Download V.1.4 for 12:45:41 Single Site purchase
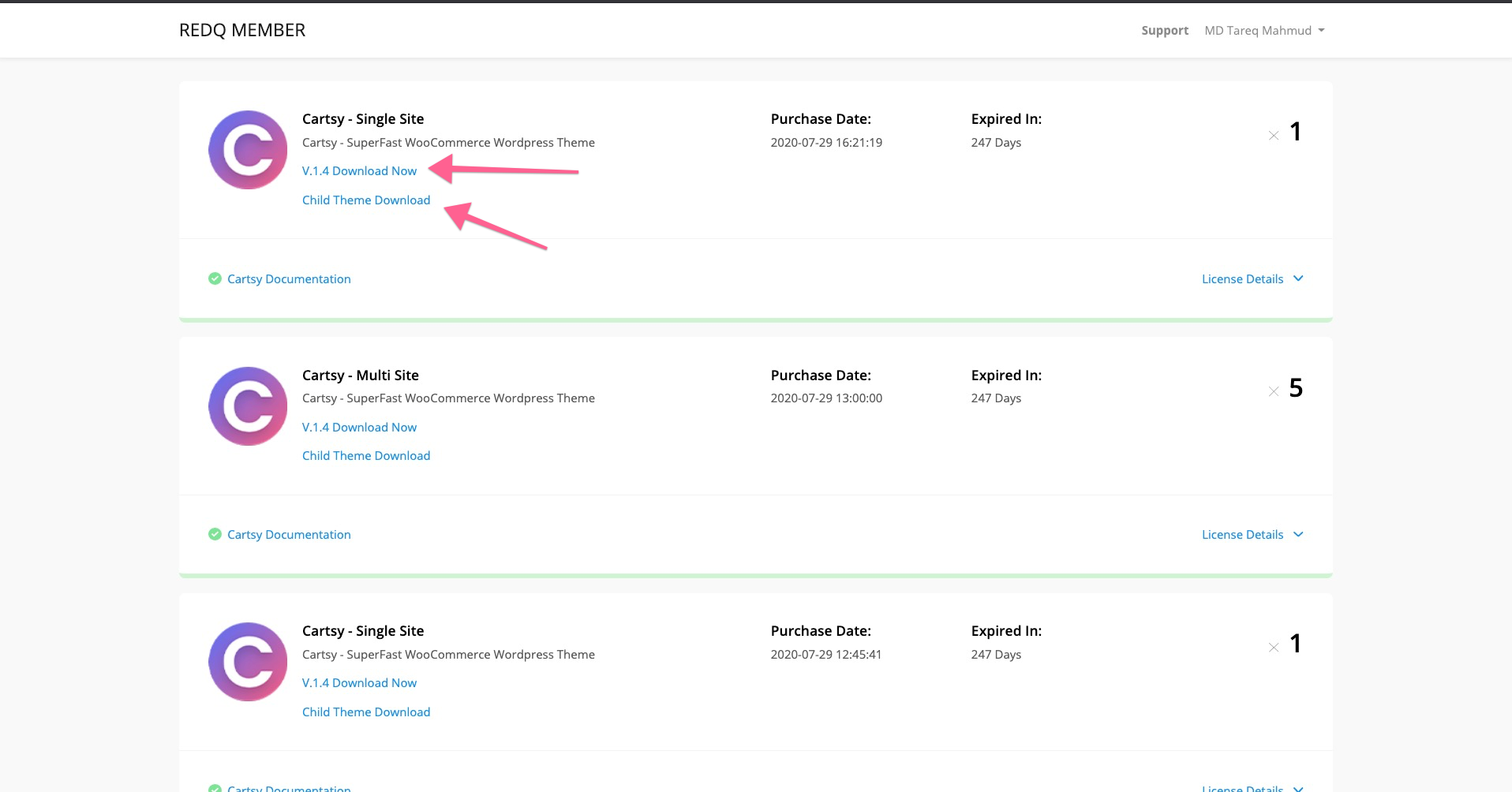Screen dimensions: 1512x792 click(x=359, y=683)
